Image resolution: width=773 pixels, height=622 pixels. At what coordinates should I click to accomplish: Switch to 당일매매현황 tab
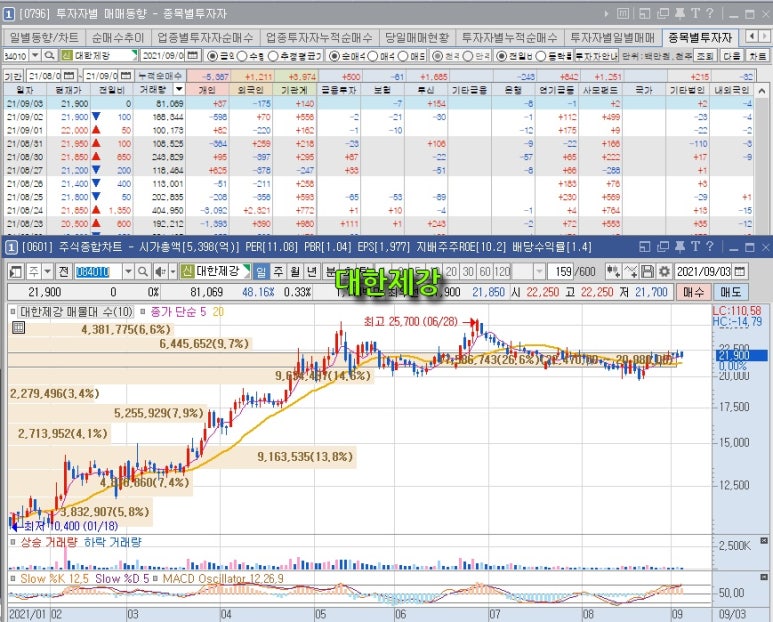[417, 37]
